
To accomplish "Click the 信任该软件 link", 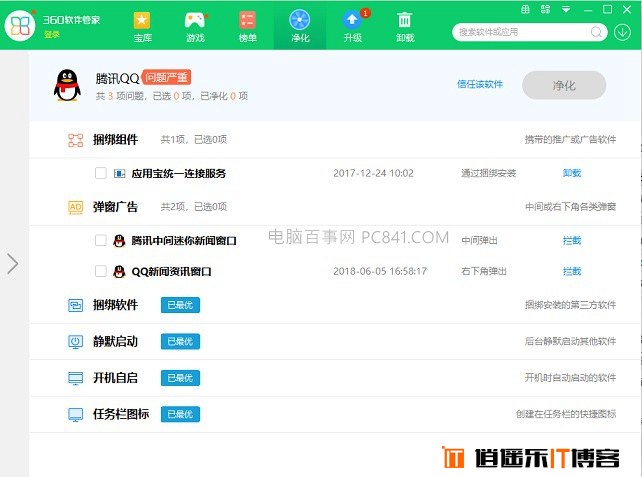I will 480,84.
